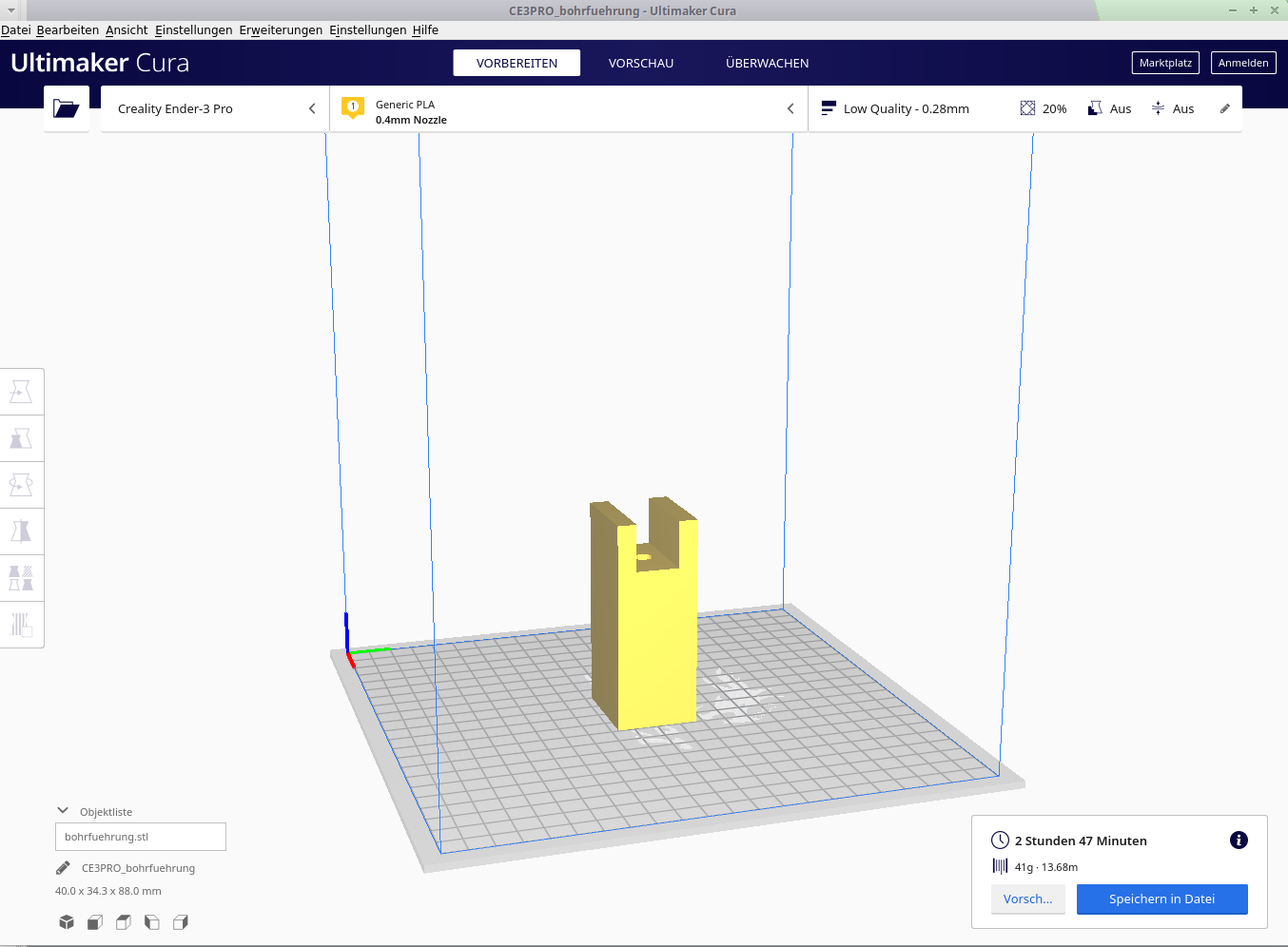Select the Scale tool in left toolbar
This screenshot has width=1288, height=947.
[x=21, y=438]
